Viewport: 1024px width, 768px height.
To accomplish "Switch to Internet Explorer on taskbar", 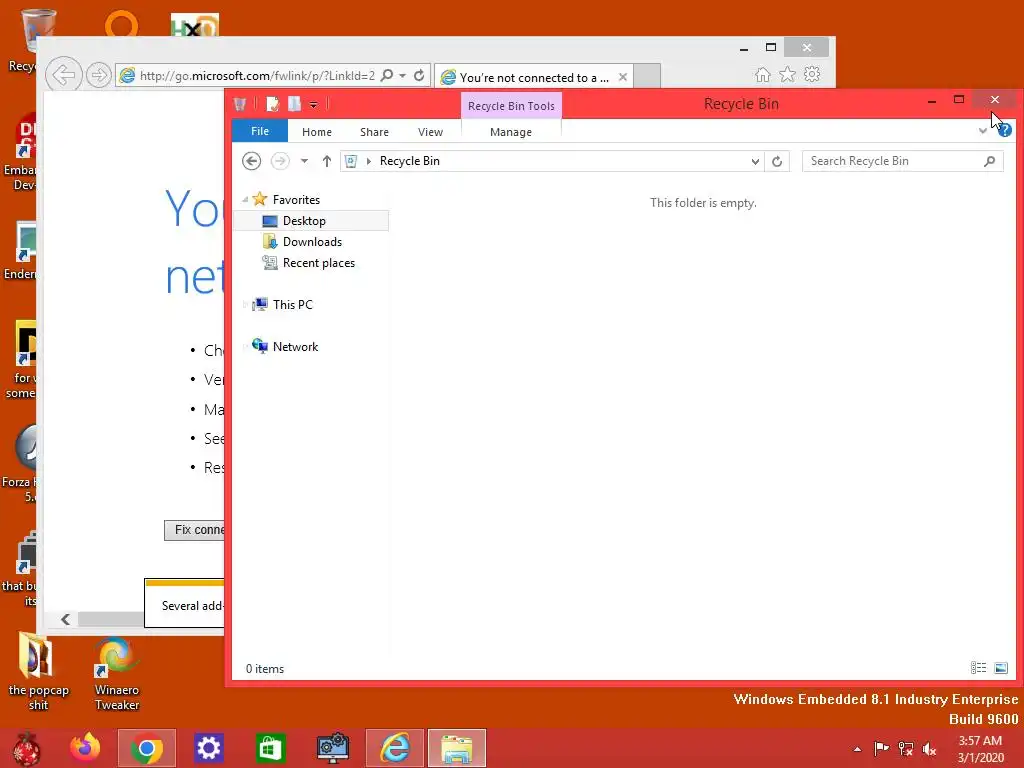I will 395,748.
